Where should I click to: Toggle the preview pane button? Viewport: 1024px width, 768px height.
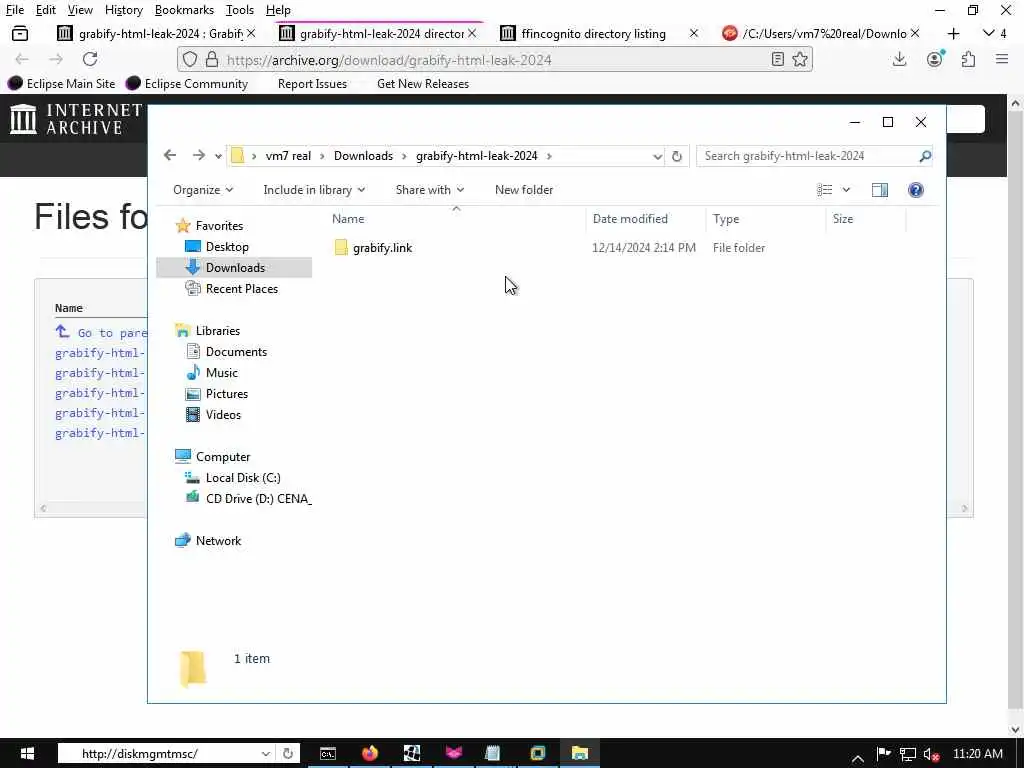coord(880,189)
